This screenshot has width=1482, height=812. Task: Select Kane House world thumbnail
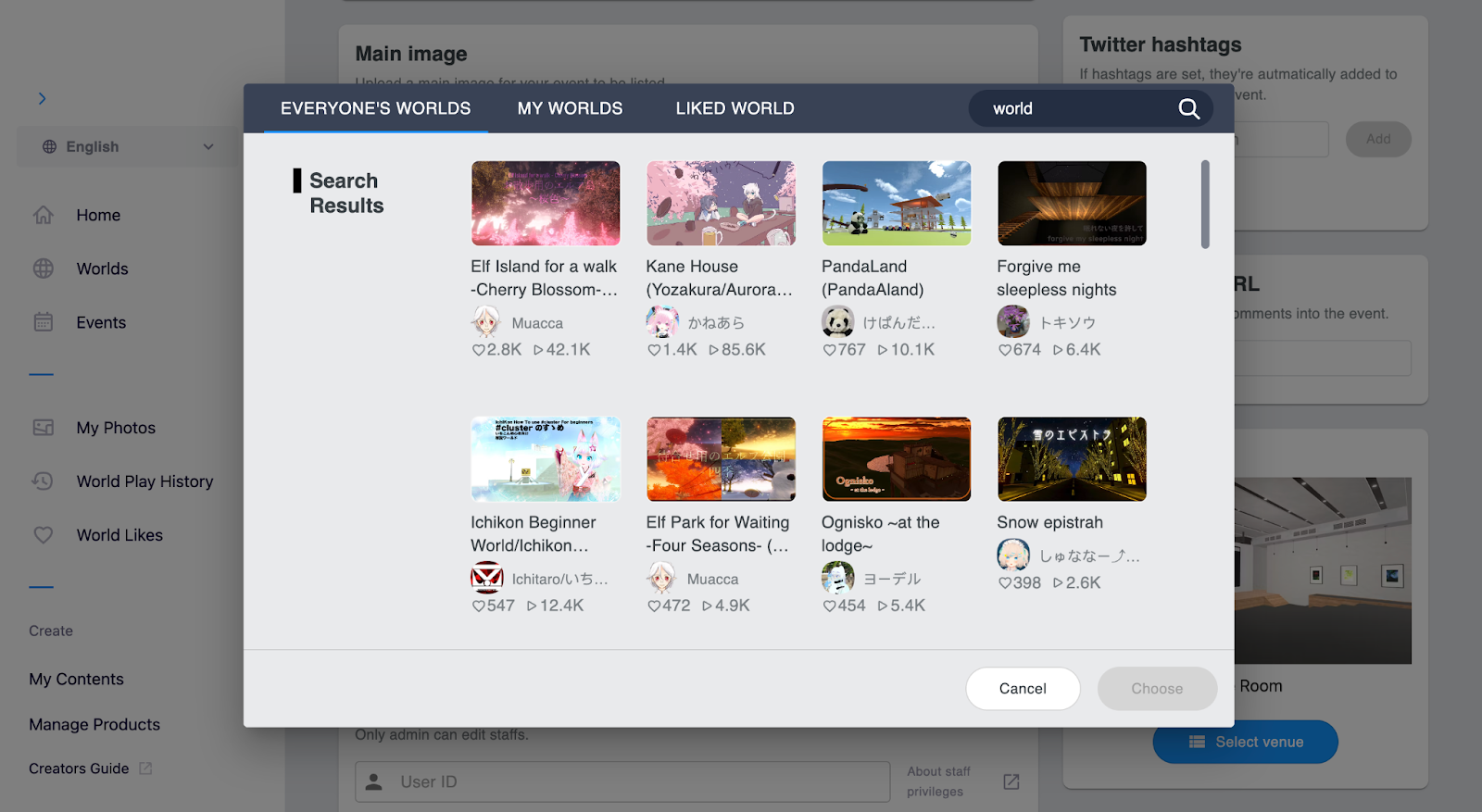tap(721, 204)
